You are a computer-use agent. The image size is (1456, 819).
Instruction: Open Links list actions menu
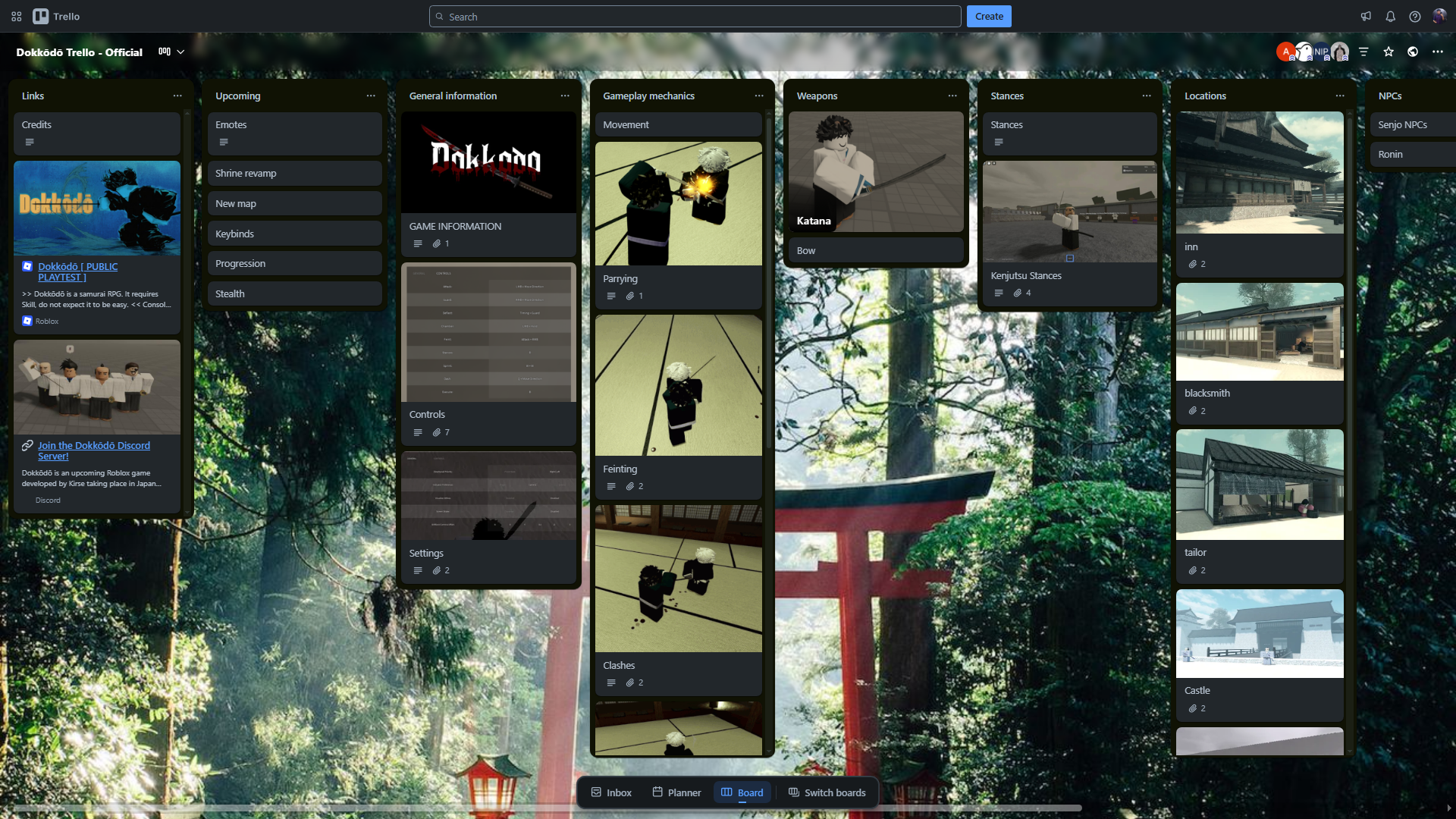[177, 96]
